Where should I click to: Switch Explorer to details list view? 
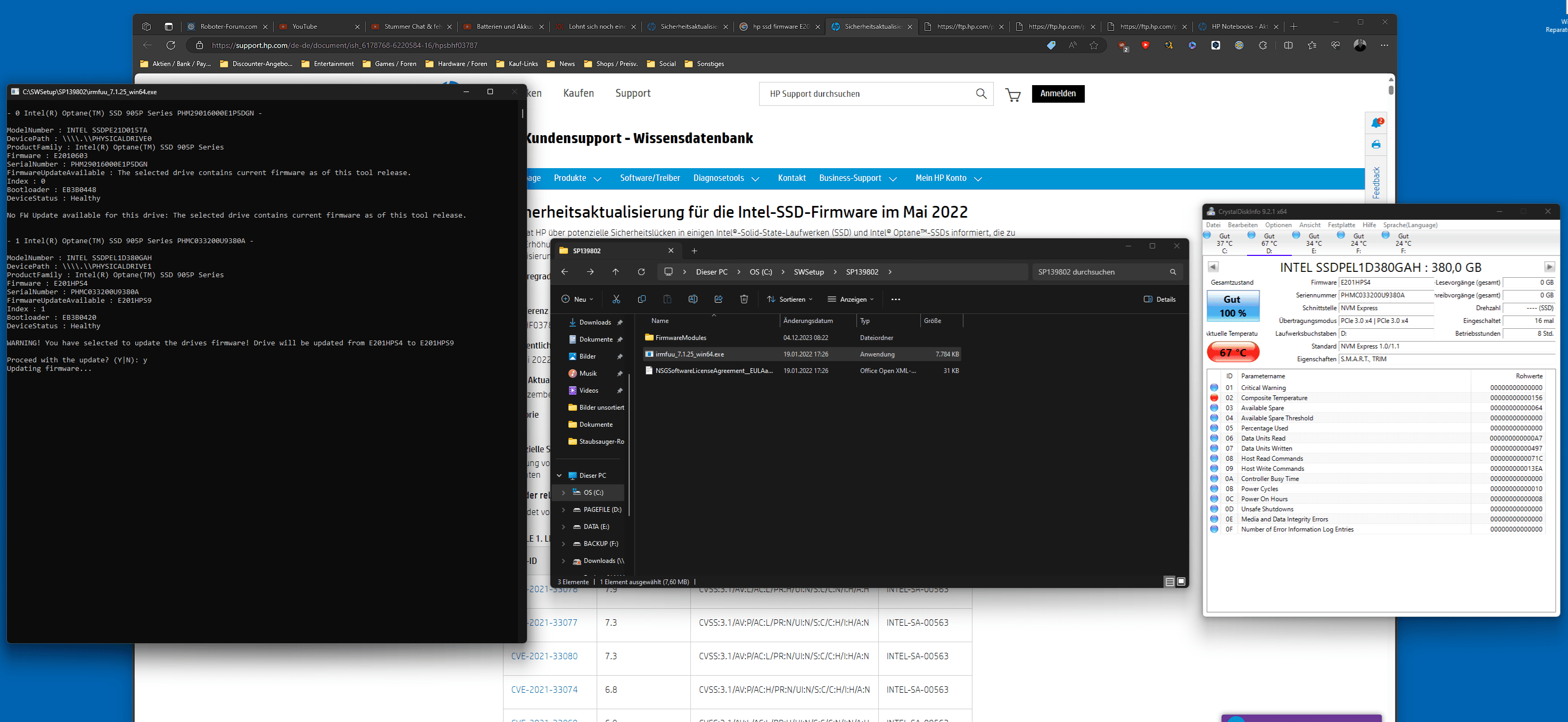pos(1169,582)
